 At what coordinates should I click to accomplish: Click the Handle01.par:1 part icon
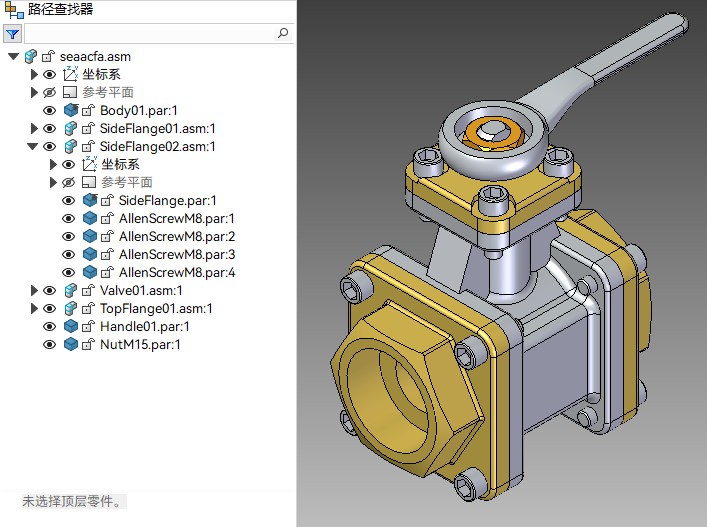click(x=71, y=327)
